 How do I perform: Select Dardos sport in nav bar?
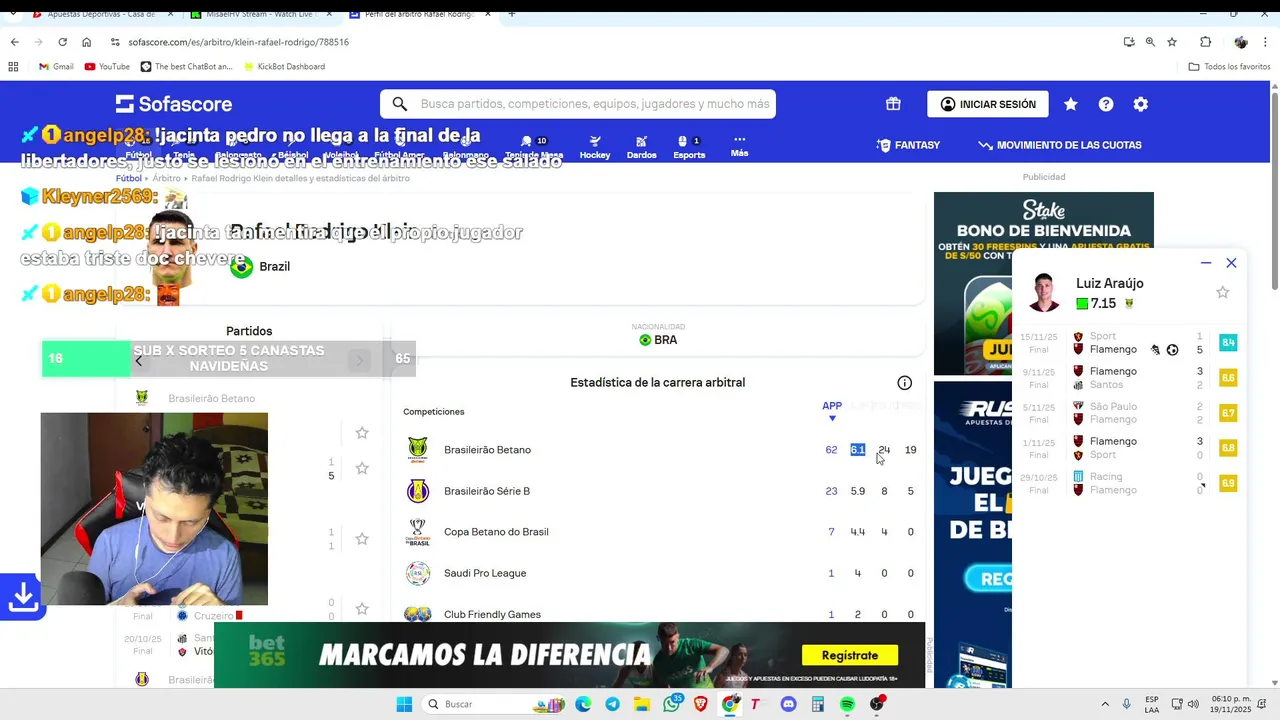[642, 147]
